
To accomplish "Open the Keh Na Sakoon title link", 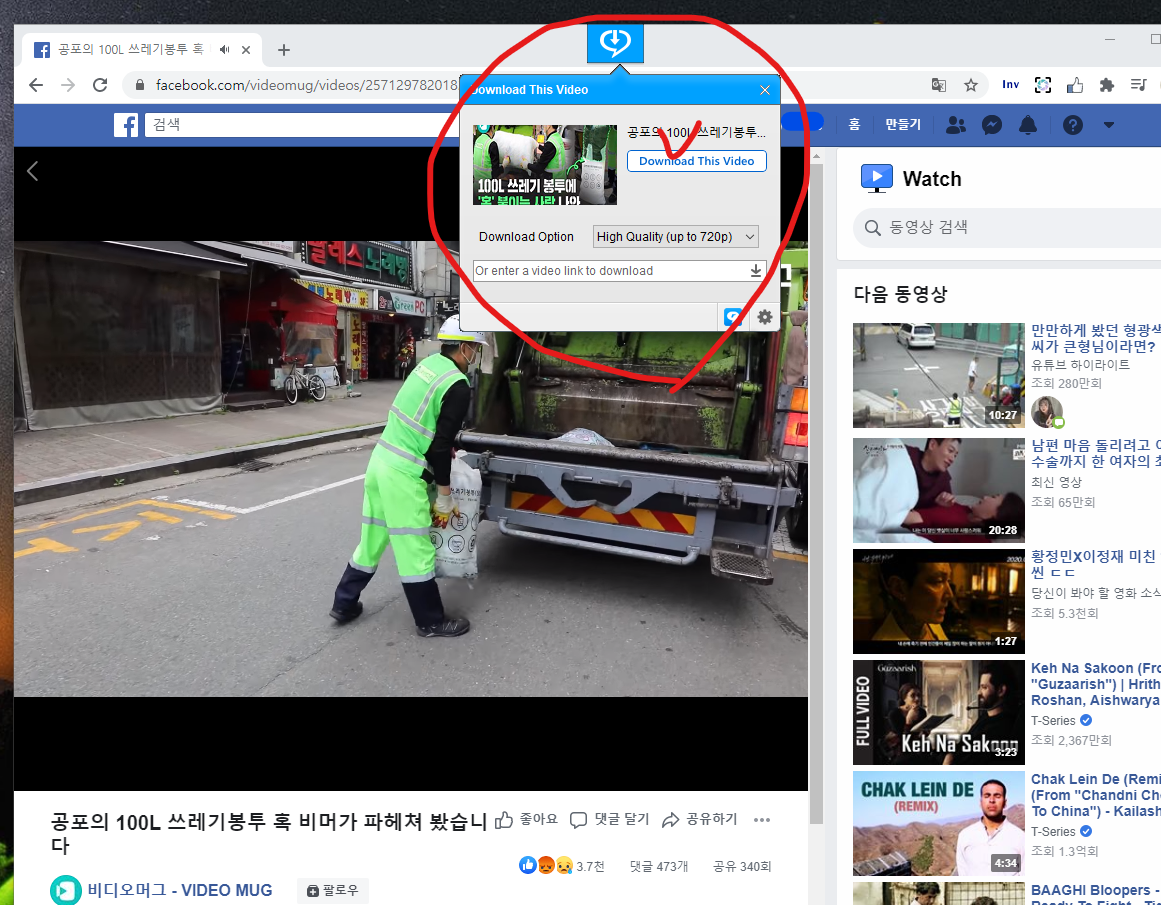I will pos(1095,684).
